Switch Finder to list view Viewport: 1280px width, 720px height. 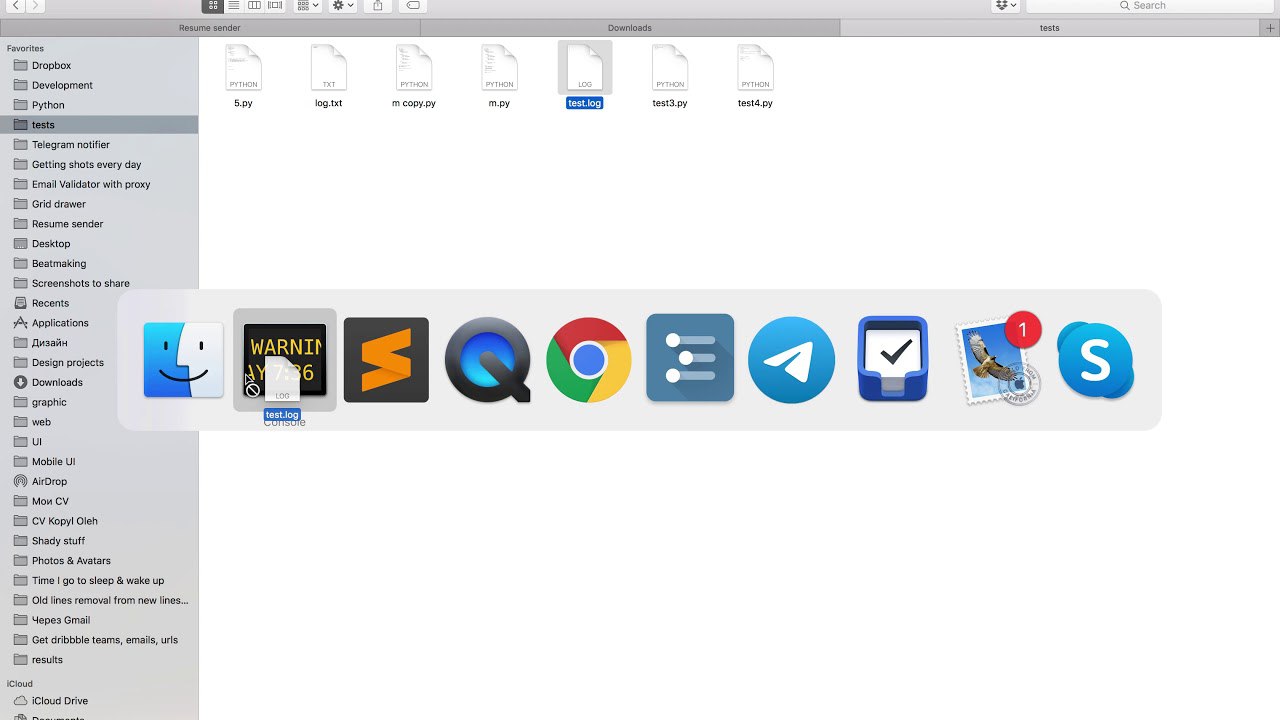click(233, 5)
